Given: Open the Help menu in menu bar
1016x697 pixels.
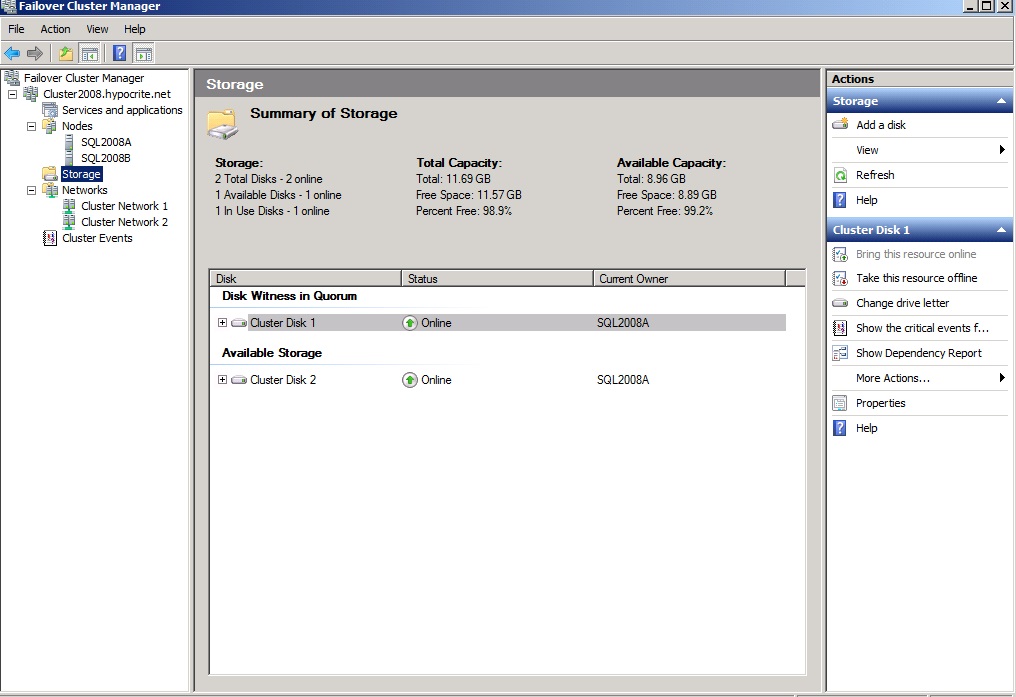Looking at the screenshot, I should (135, 29).
